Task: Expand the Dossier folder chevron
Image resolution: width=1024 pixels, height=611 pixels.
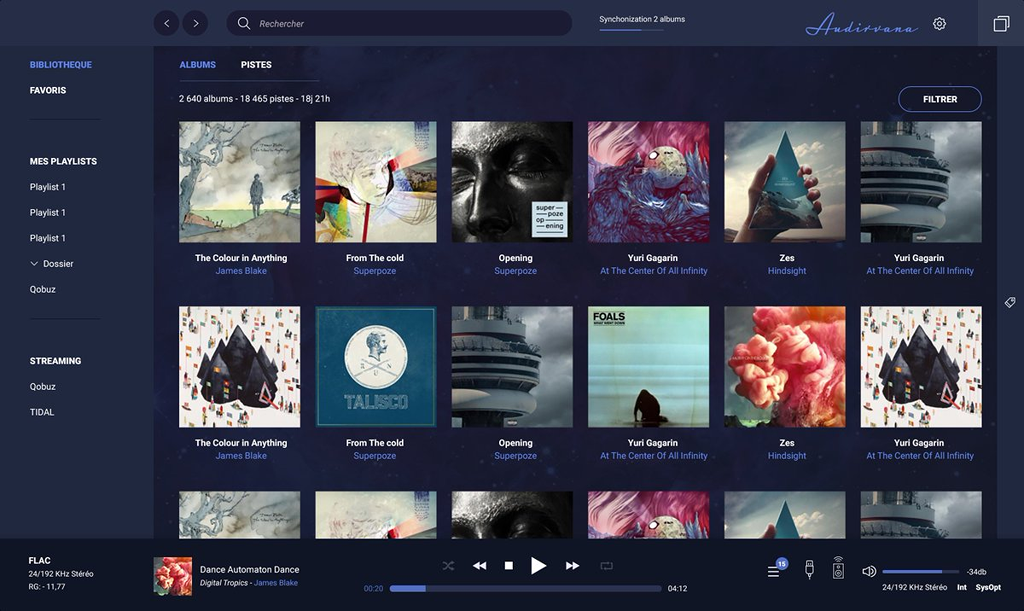Action: click(x=34, y=264)
